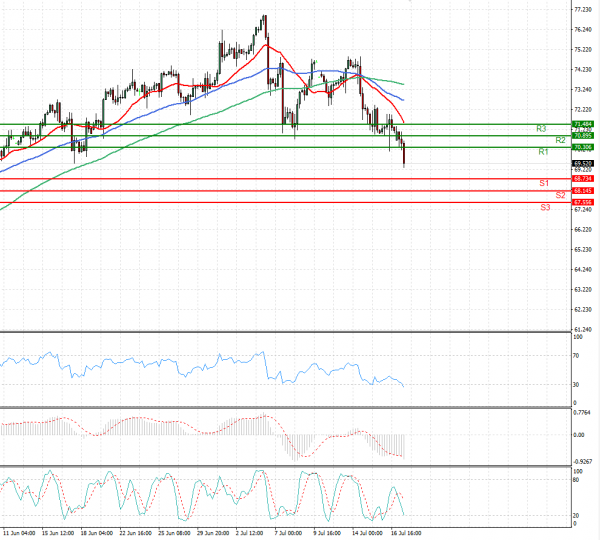
Task: Click the R2 resistance label
Action: (560, 140)
